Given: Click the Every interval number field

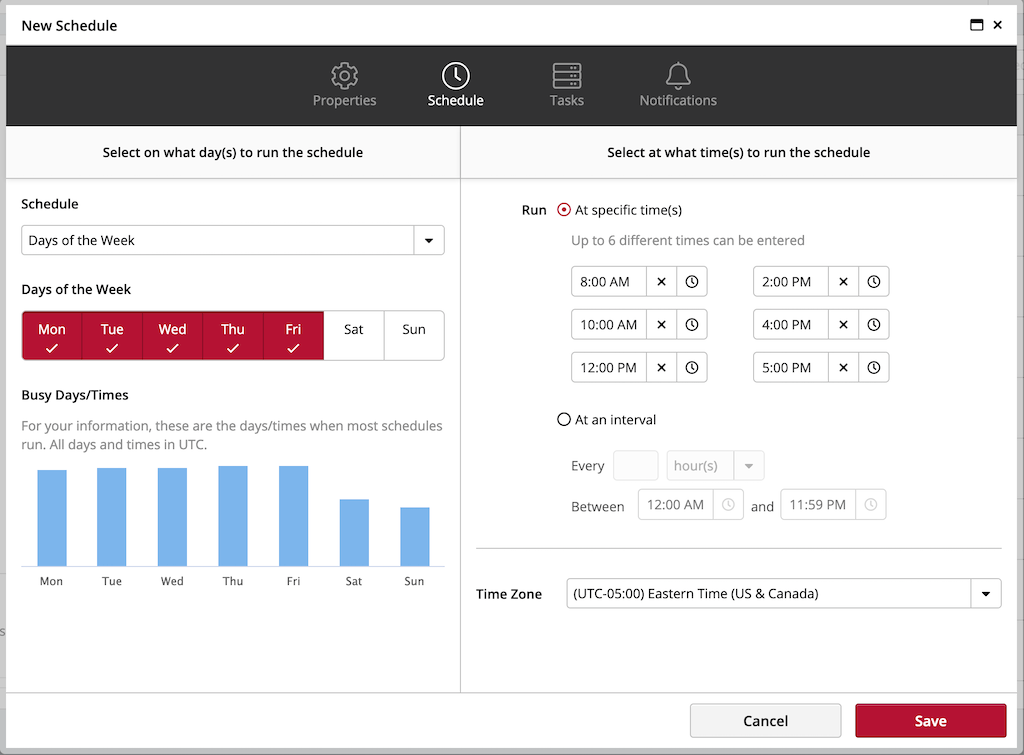Looking at the screenshot, I should (636, 466).
